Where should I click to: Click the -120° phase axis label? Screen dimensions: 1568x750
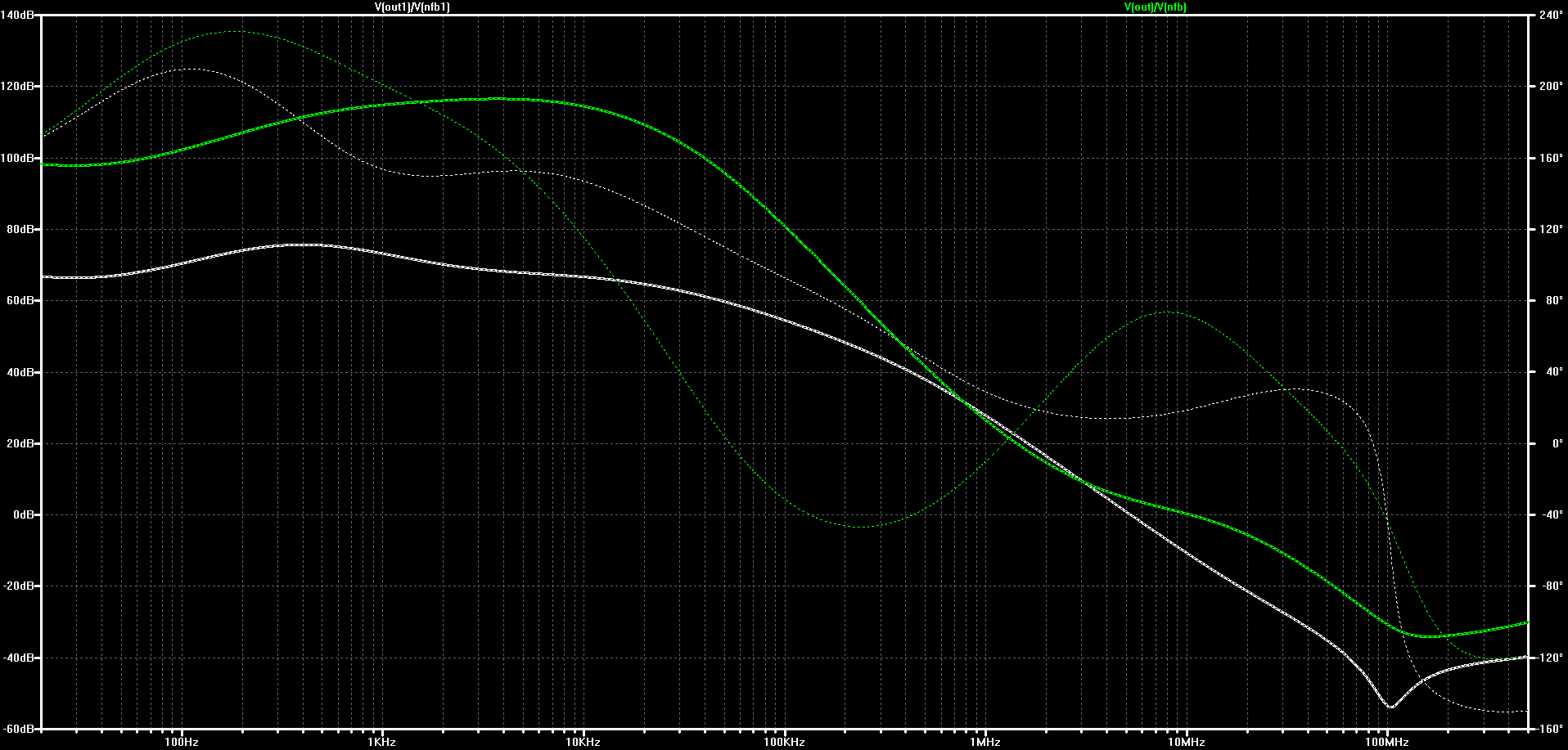tap(1552, 658)
